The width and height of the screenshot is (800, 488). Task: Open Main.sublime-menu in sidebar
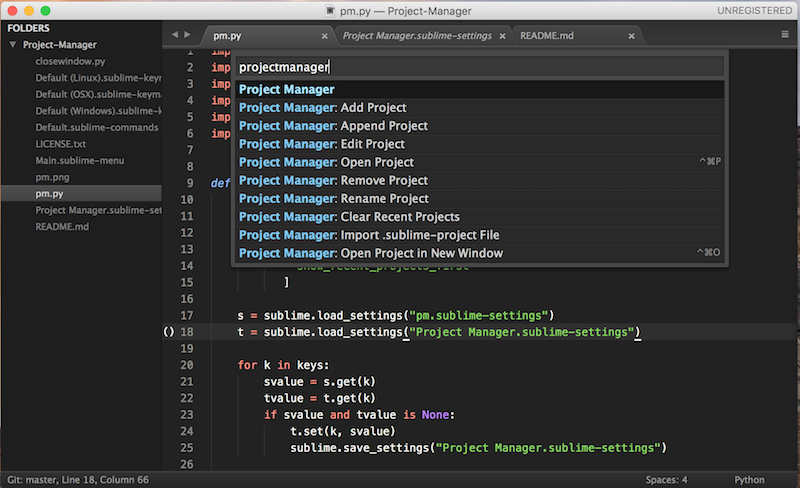(x=80, y=161)
